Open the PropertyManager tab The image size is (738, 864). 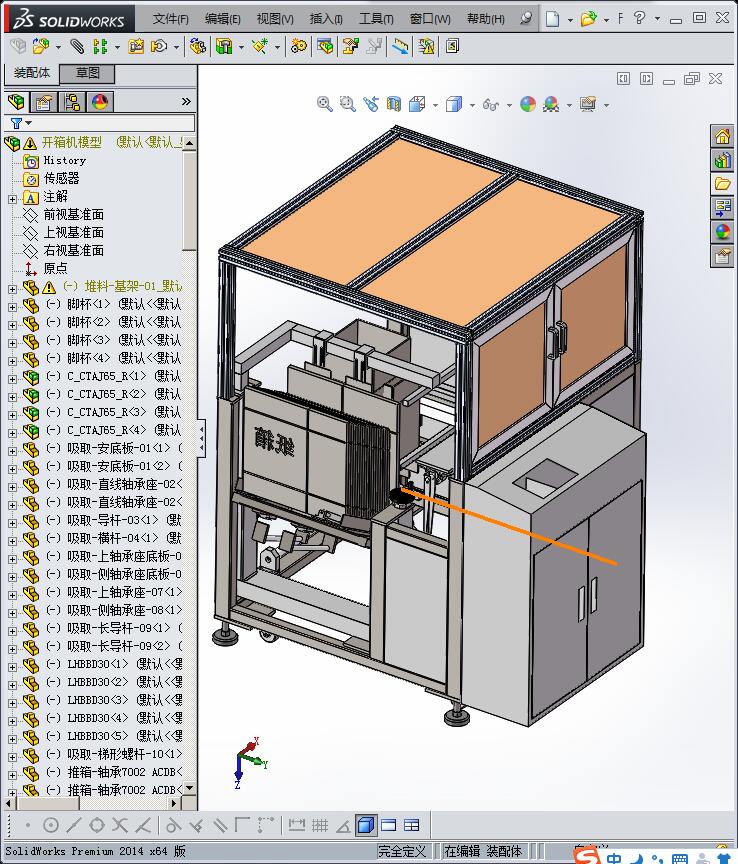pyautogui.click(x=44, y=102)
